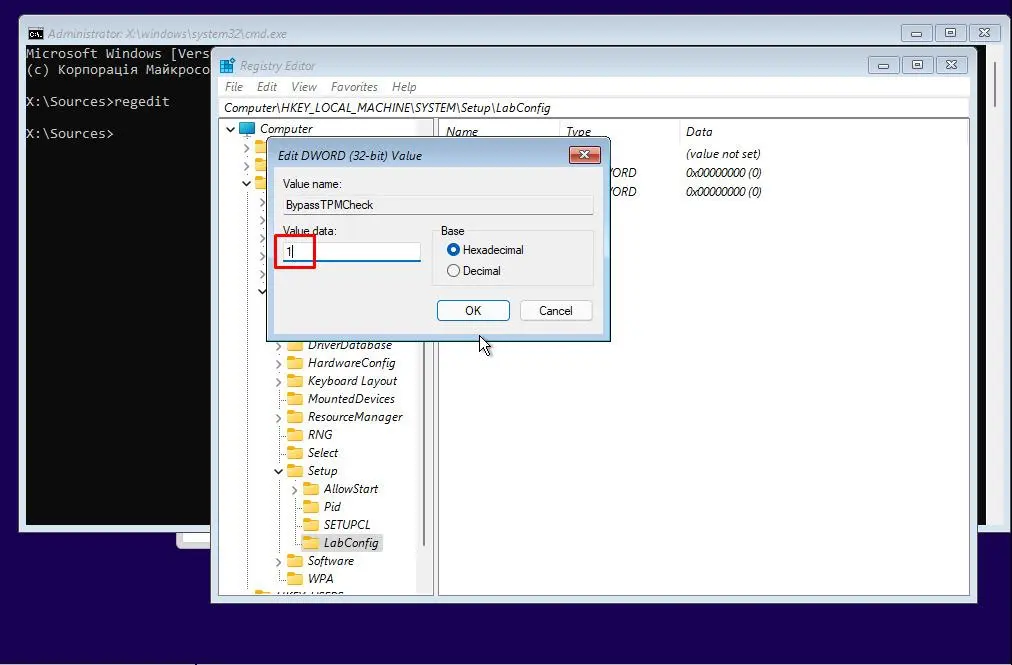Screen dimensions: 1012x665
Task: Collapse the Computer tree node
Action: click(230, 129)
